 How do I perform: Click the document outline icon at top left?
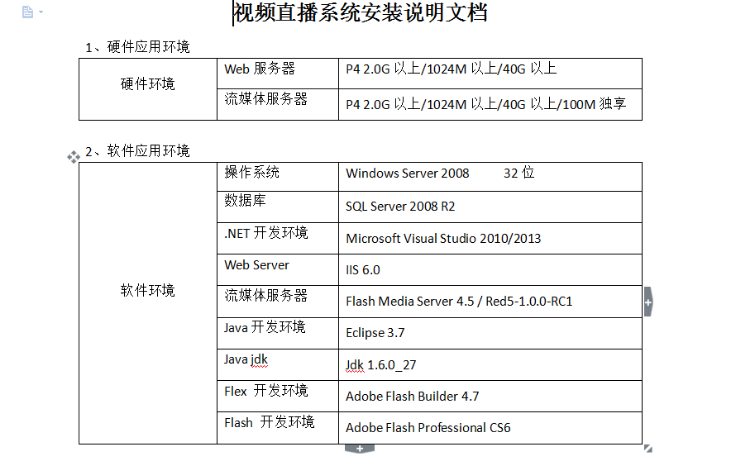coord(27,12)
